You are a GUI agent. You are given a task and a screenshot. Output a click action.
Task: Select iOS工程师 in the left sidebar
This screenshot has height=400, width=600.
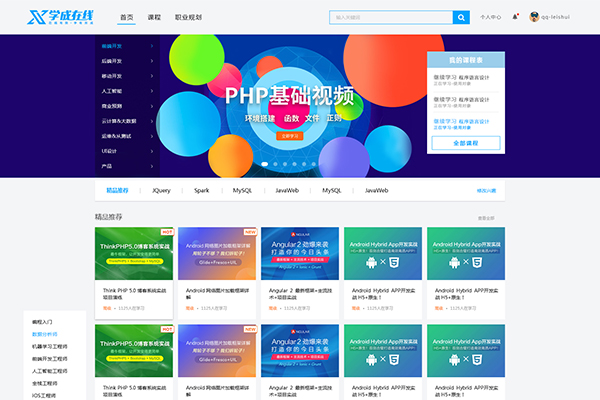click(x=44, y=395)
